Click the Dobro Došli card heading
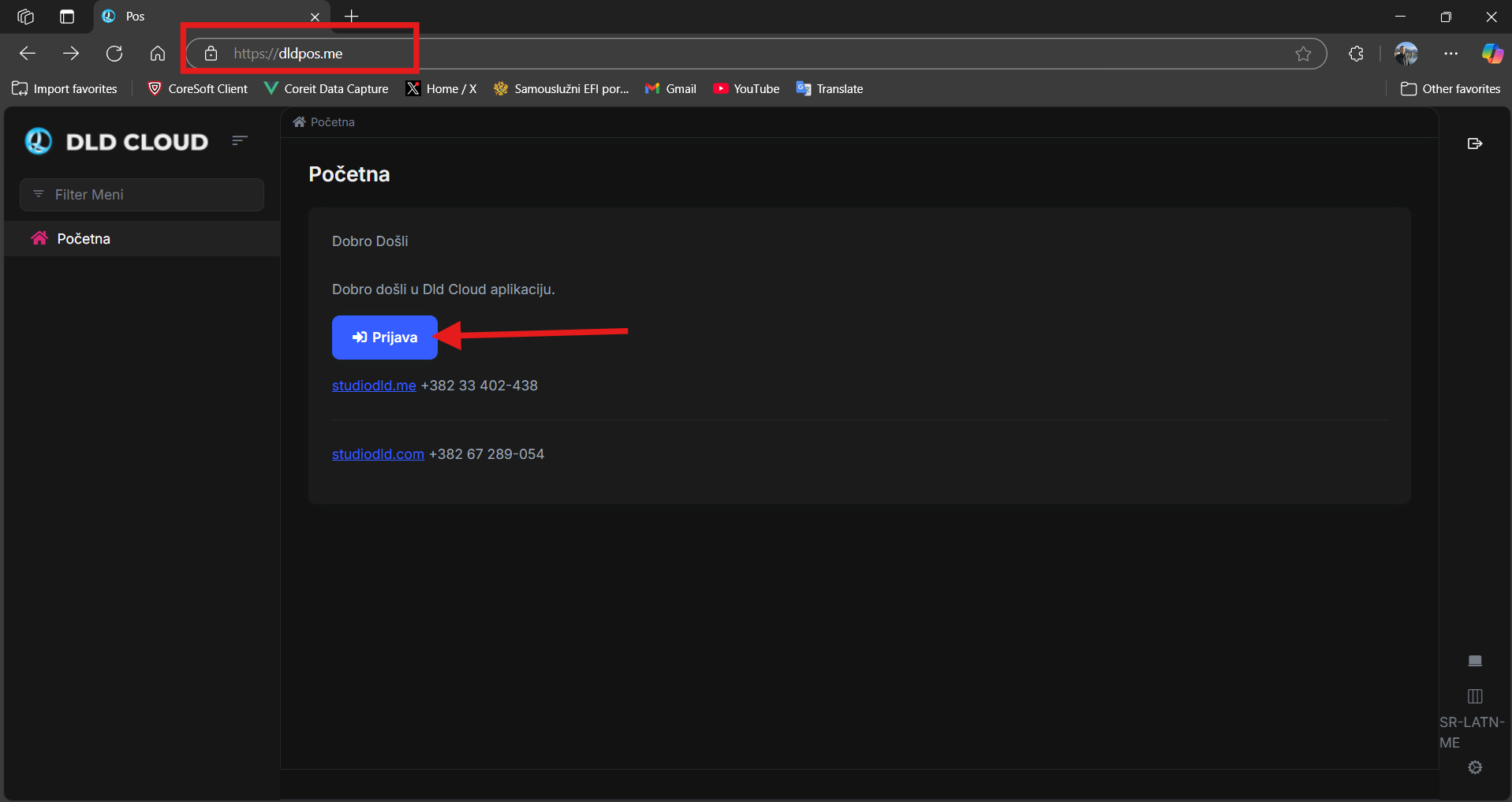This screenshot has height=802, width=1512. 370,241
